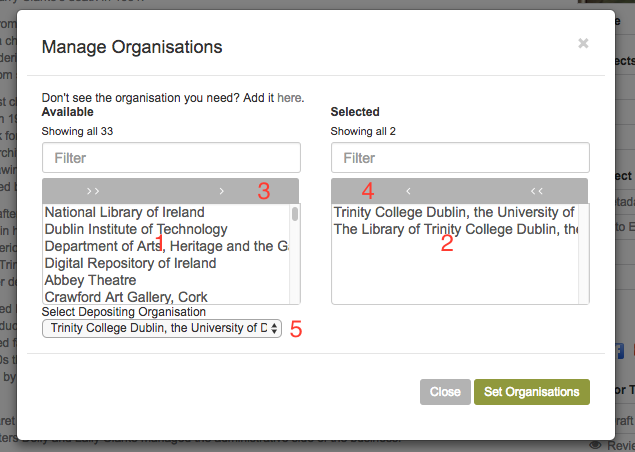Select Department of Arts, Heritage entry
635x452 pixels.
tap(166, 246)
